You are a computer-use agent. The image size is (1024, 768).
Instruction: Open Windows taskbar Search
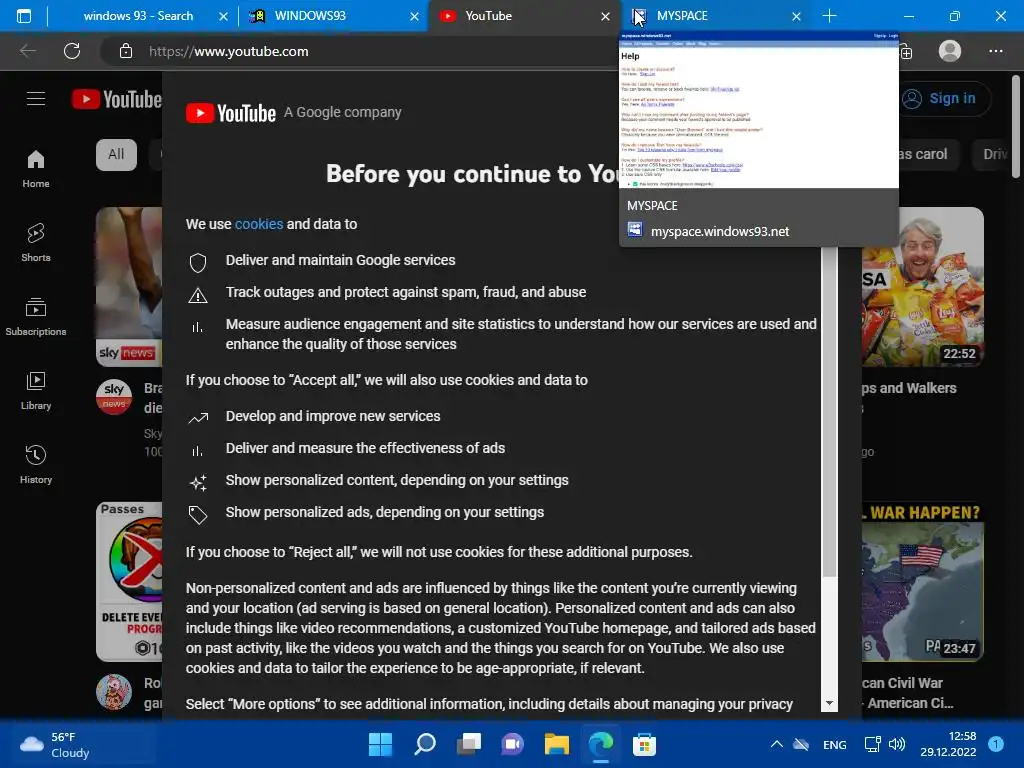click(x=424, y=744)
